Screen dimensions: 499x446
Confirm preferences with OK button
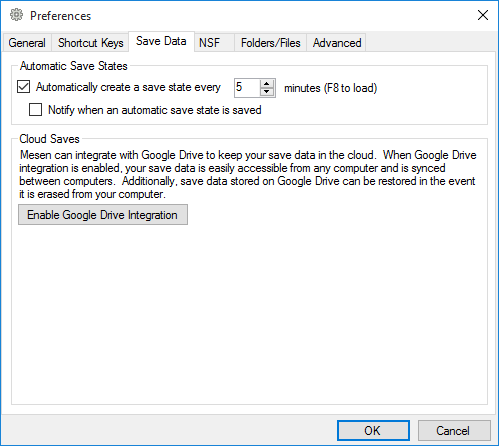[373, 431]
